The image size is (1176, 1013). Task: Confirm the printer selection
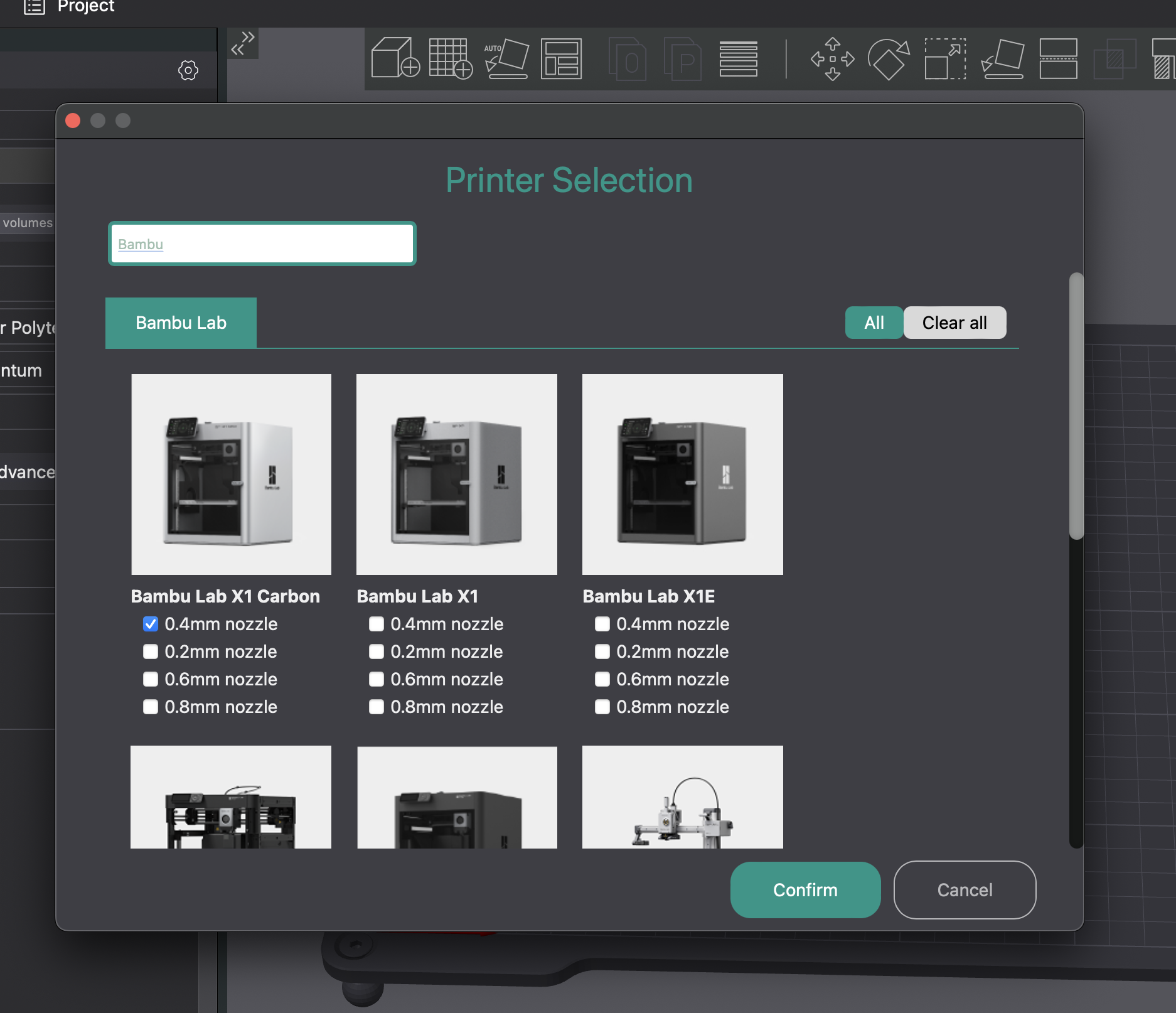point(805,890)
